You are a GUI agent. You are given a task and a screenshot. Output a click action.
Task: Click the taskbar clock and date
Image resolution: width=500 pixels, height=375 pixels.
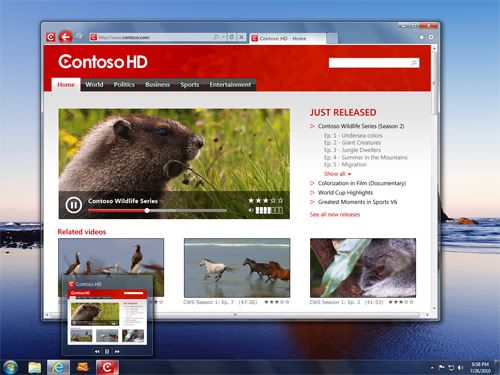click(480, 367)
